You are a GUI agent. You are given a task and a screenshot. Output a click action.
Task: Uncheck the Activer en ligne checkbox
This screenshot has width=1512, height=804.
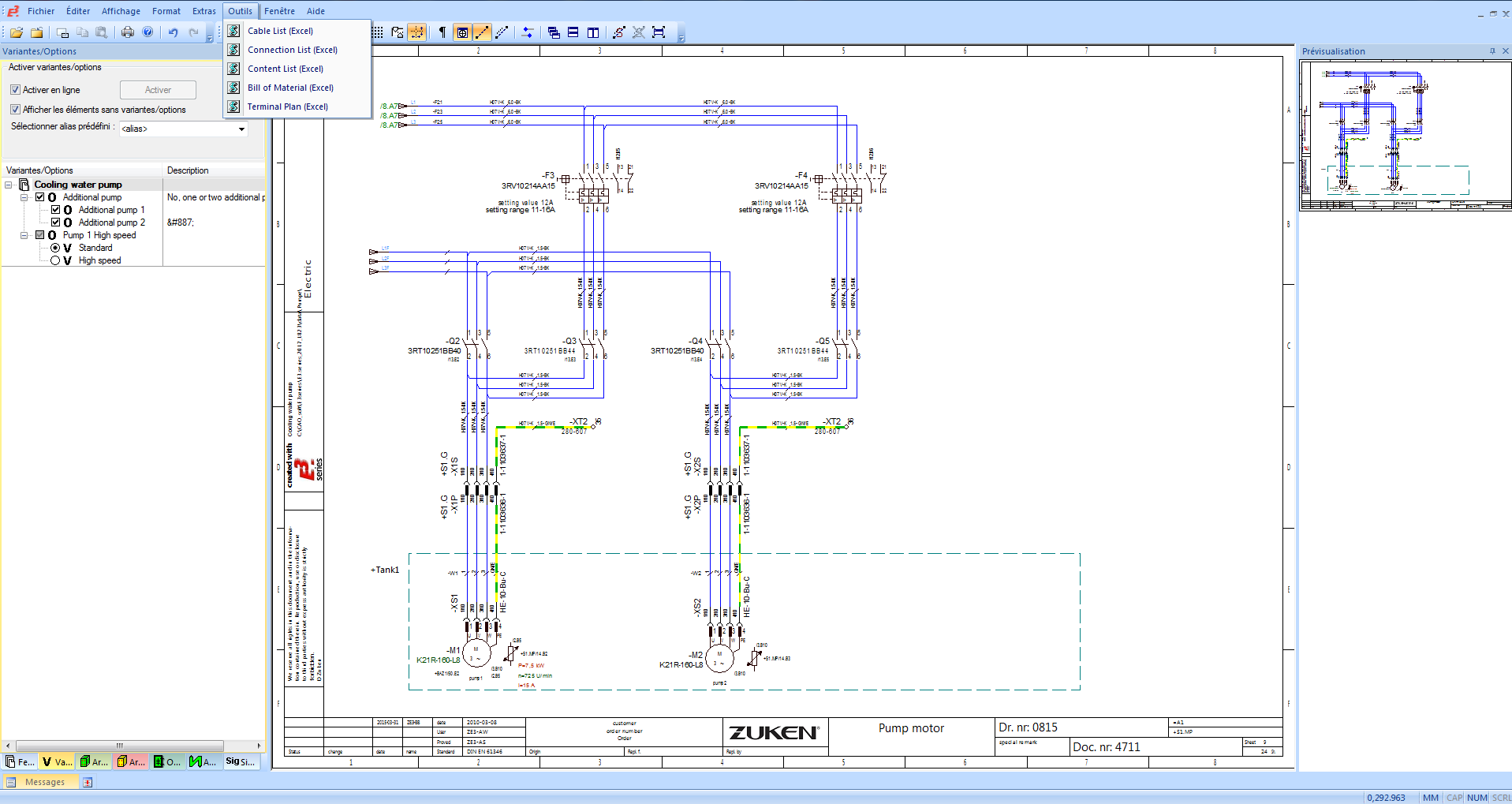(15, 90)
